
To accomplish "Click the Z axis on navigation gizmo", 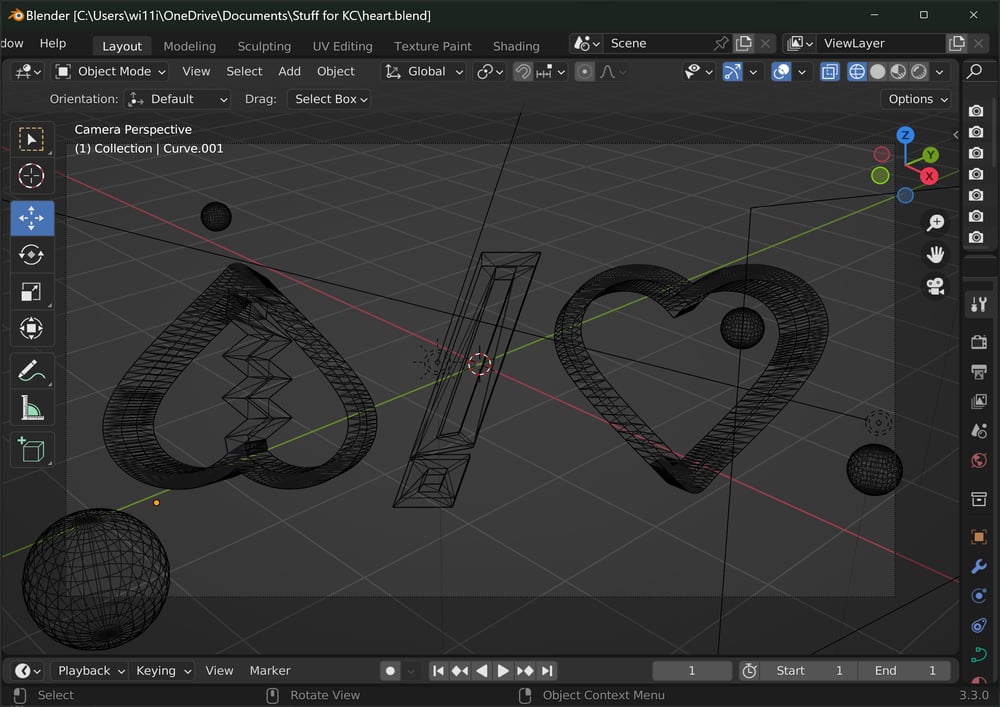I will point(905,135).
